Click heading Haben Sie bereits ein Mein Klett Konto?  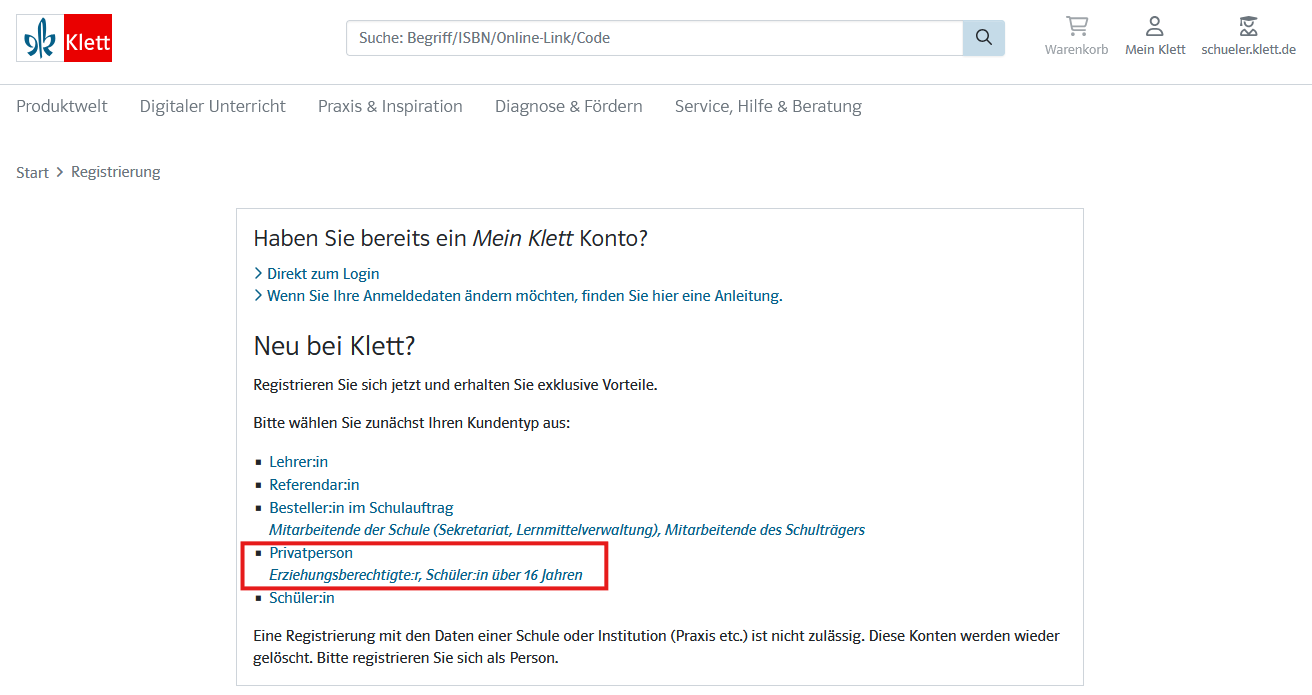(451, 238)
